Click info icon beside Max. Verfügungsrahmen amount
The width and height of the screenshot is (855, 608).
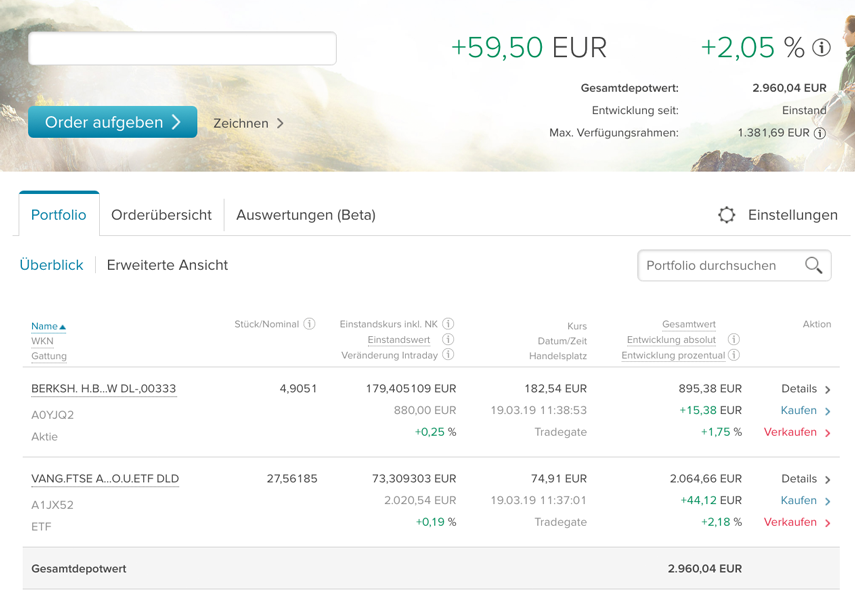(820, 133)
